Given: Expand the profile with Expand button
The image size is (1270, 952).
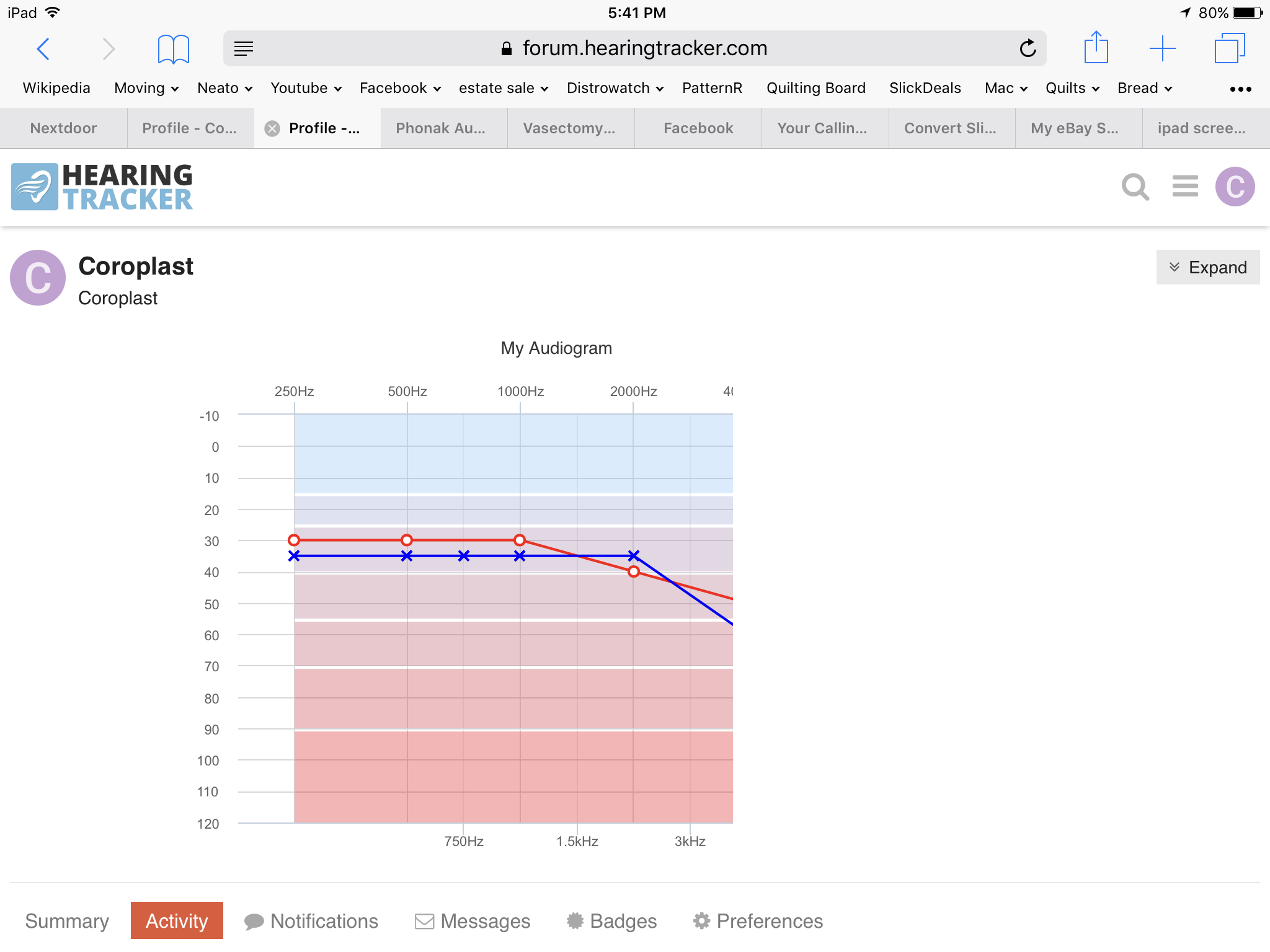Looking at the screenshot, I should tap(1207, 267).
